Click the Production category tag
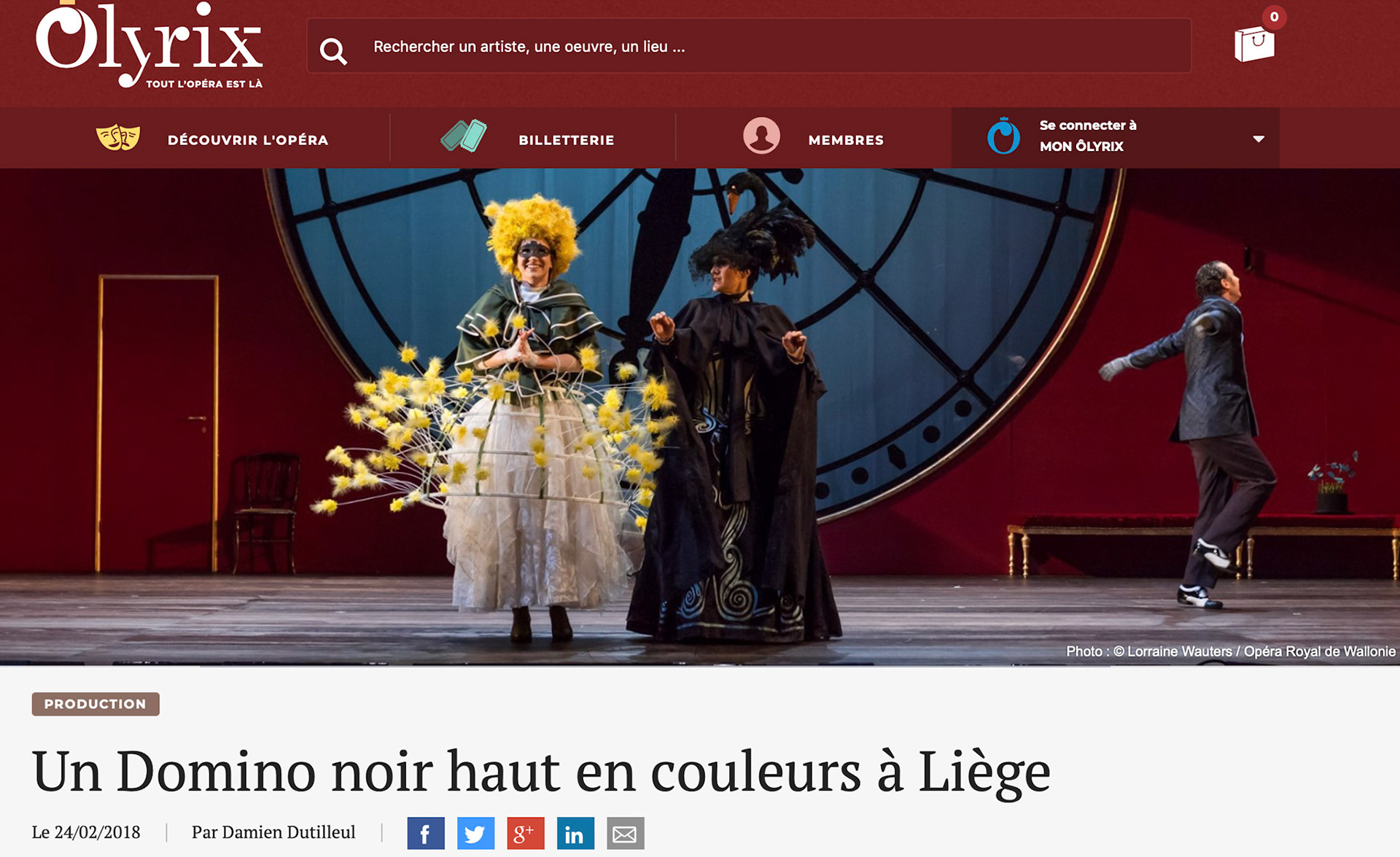 pyautogui.click(x=96, y=704)
